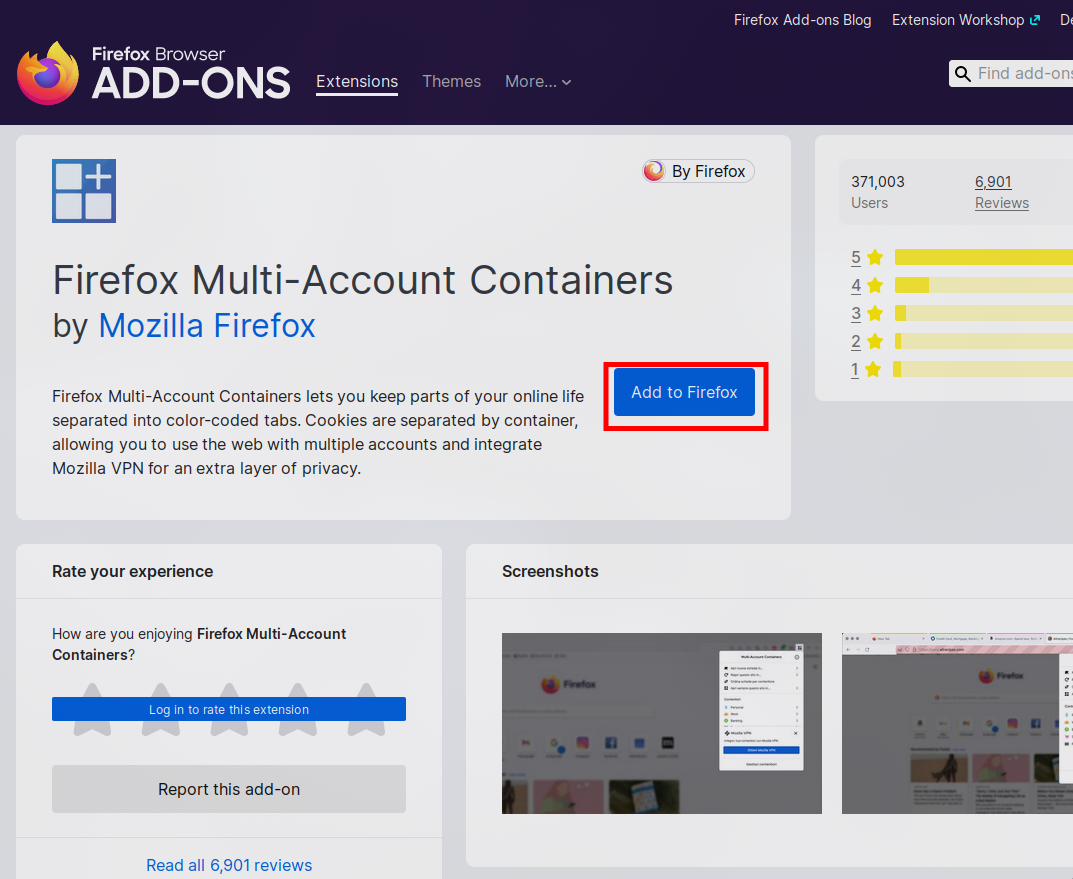Screen dimensions: 1073x879
Task: Open Read all 6,901 reviews link
Action: (x=229, y=865)
